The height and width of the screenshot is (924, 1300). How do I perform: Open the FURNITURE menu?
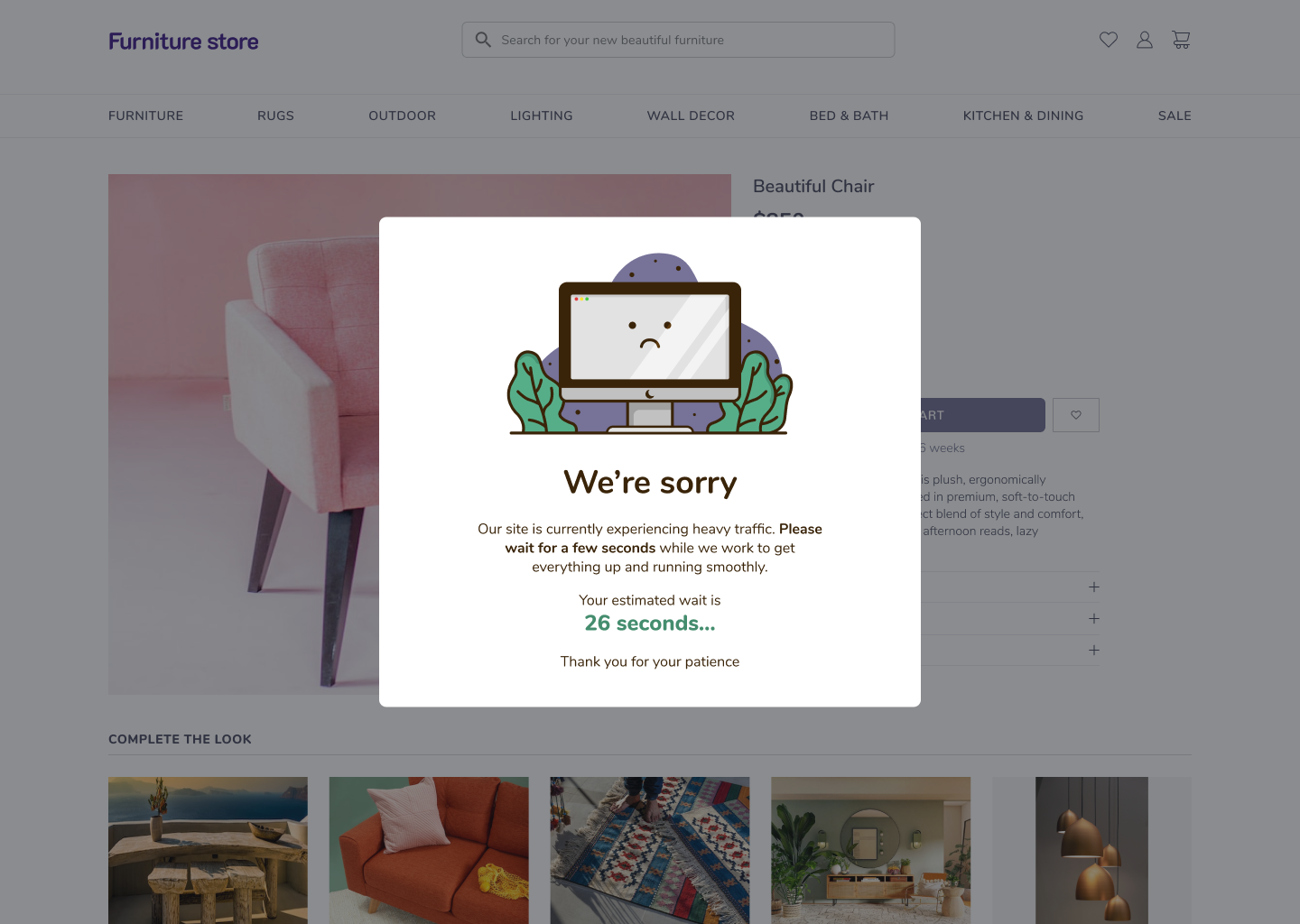145,115
